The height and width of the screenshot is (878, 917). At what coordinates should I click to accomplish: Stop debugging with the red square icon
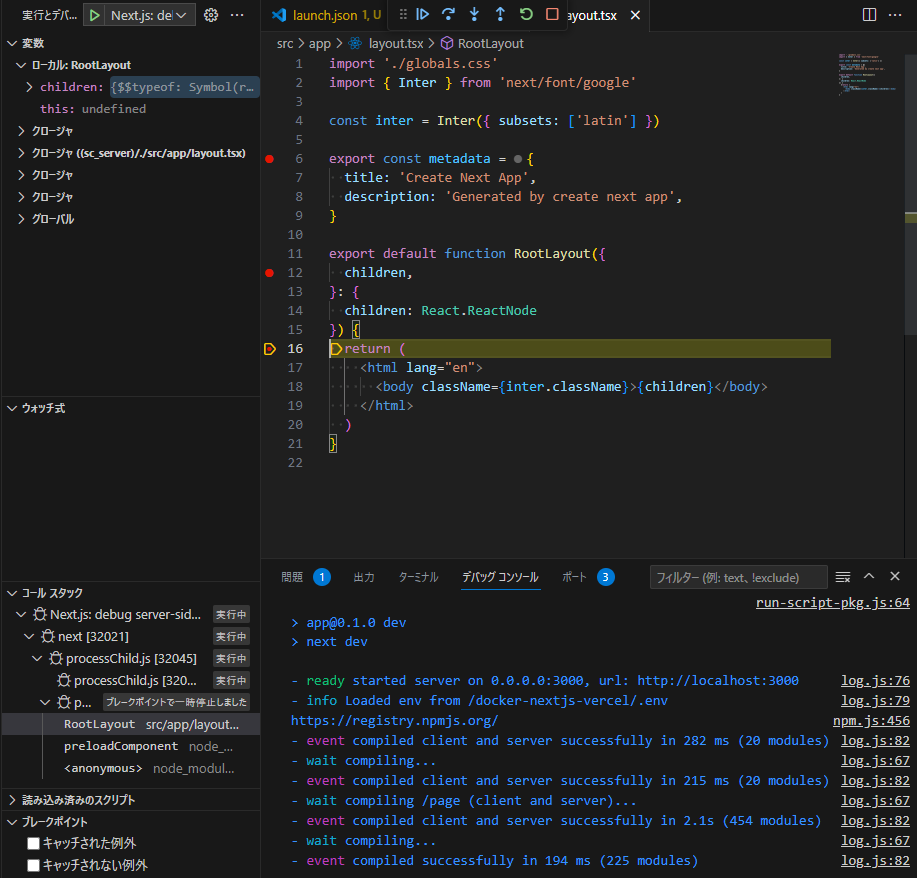[x=552, y=15]
